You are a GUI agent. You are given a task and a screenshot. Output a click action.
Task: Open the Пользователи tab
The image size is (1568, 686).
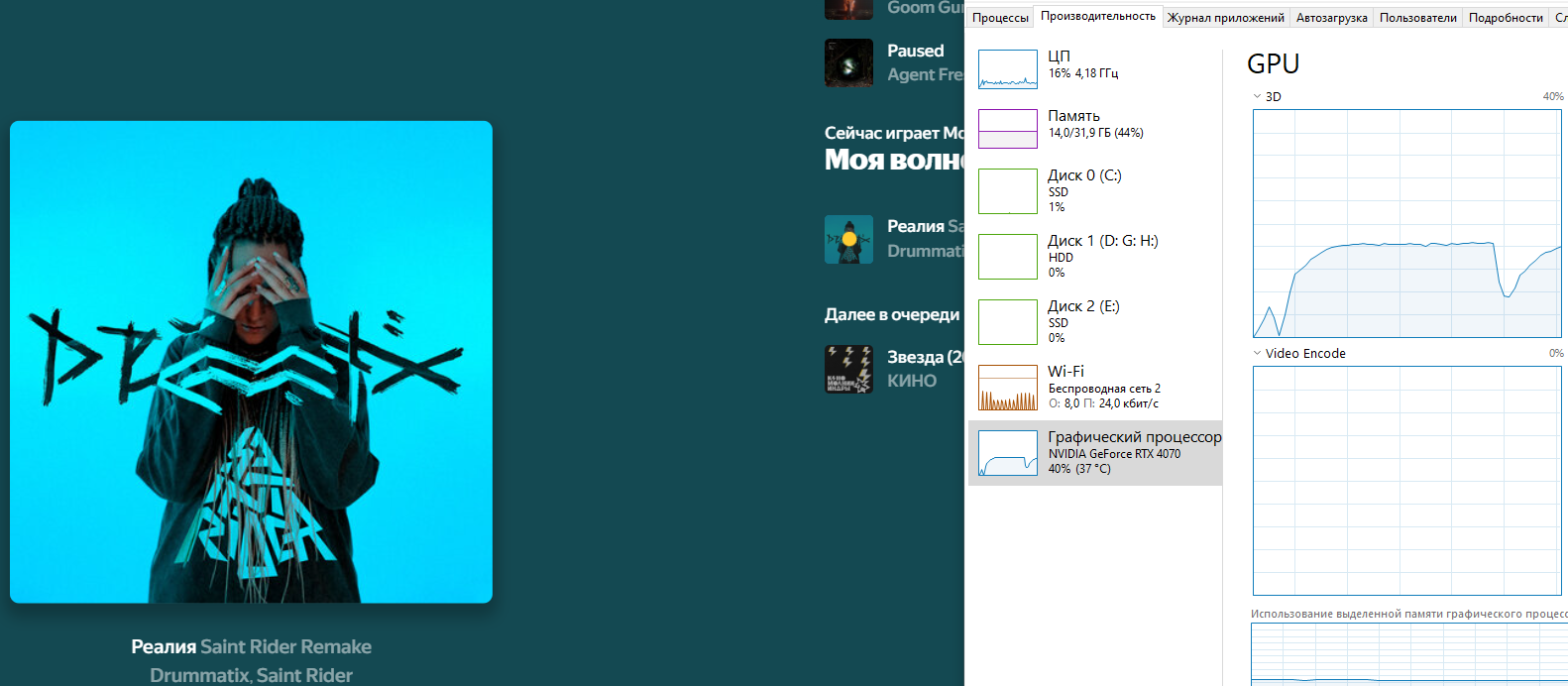pos(1417,18)
